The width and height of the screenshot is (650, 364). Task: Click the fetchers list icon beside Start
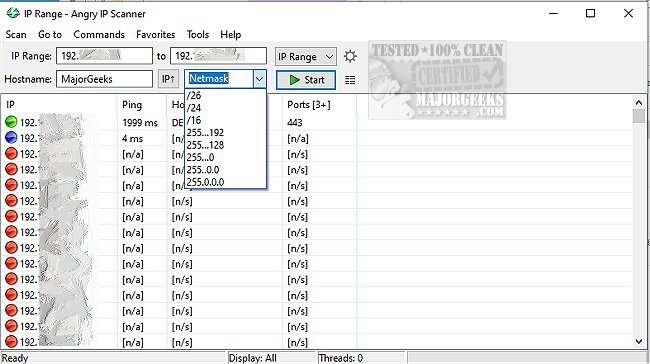click(350, 80)
